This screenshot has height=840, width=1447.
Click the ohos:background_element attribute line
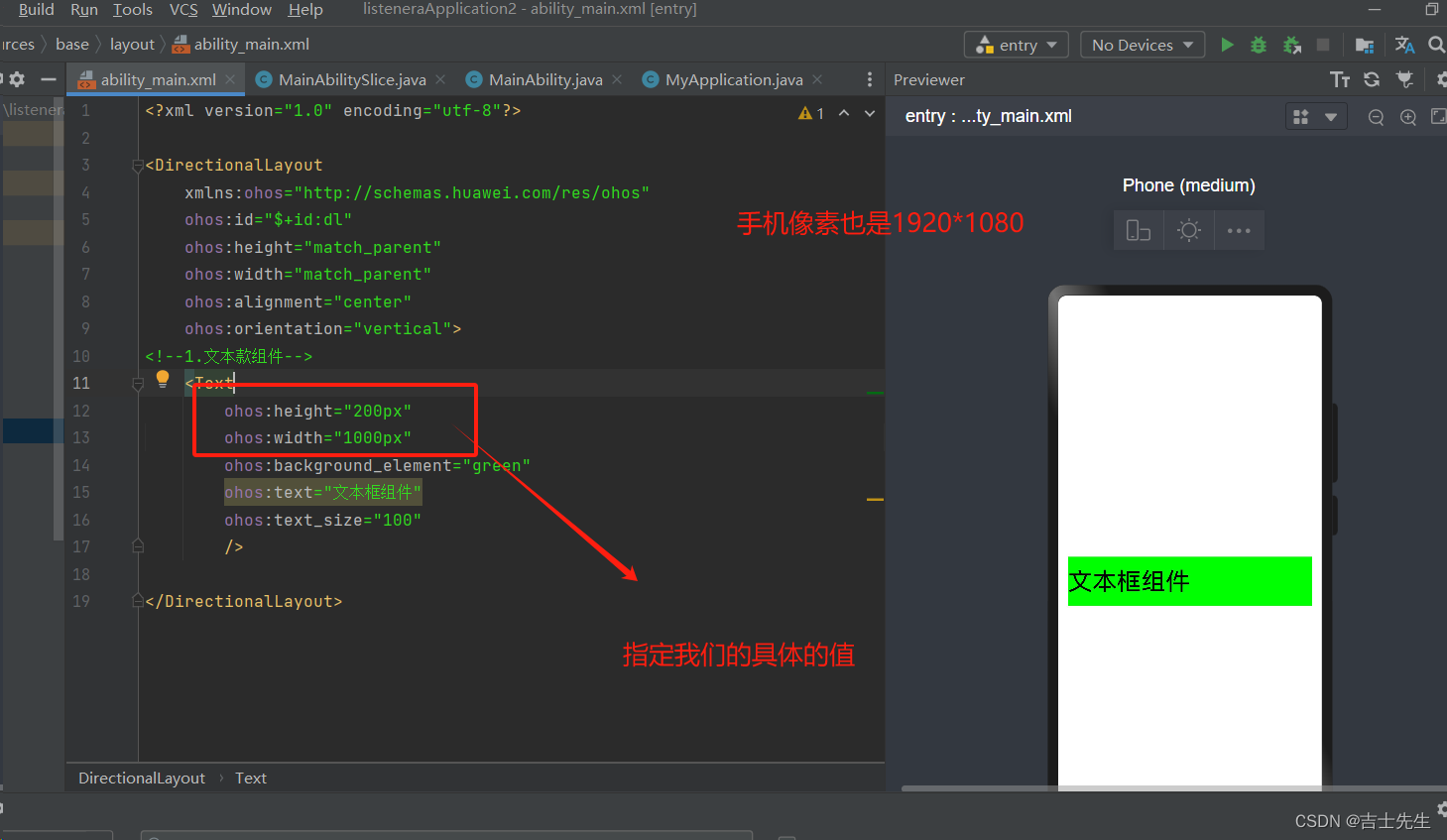click(x=377, y=466)
